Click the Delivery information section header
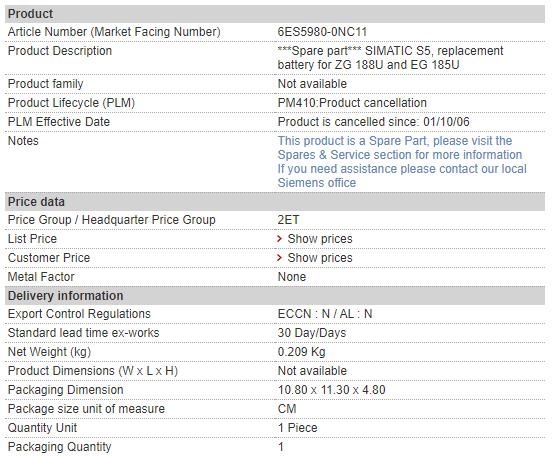Image resolution: width=555 pixels, height=456 pixels. (x=275, y=296)
